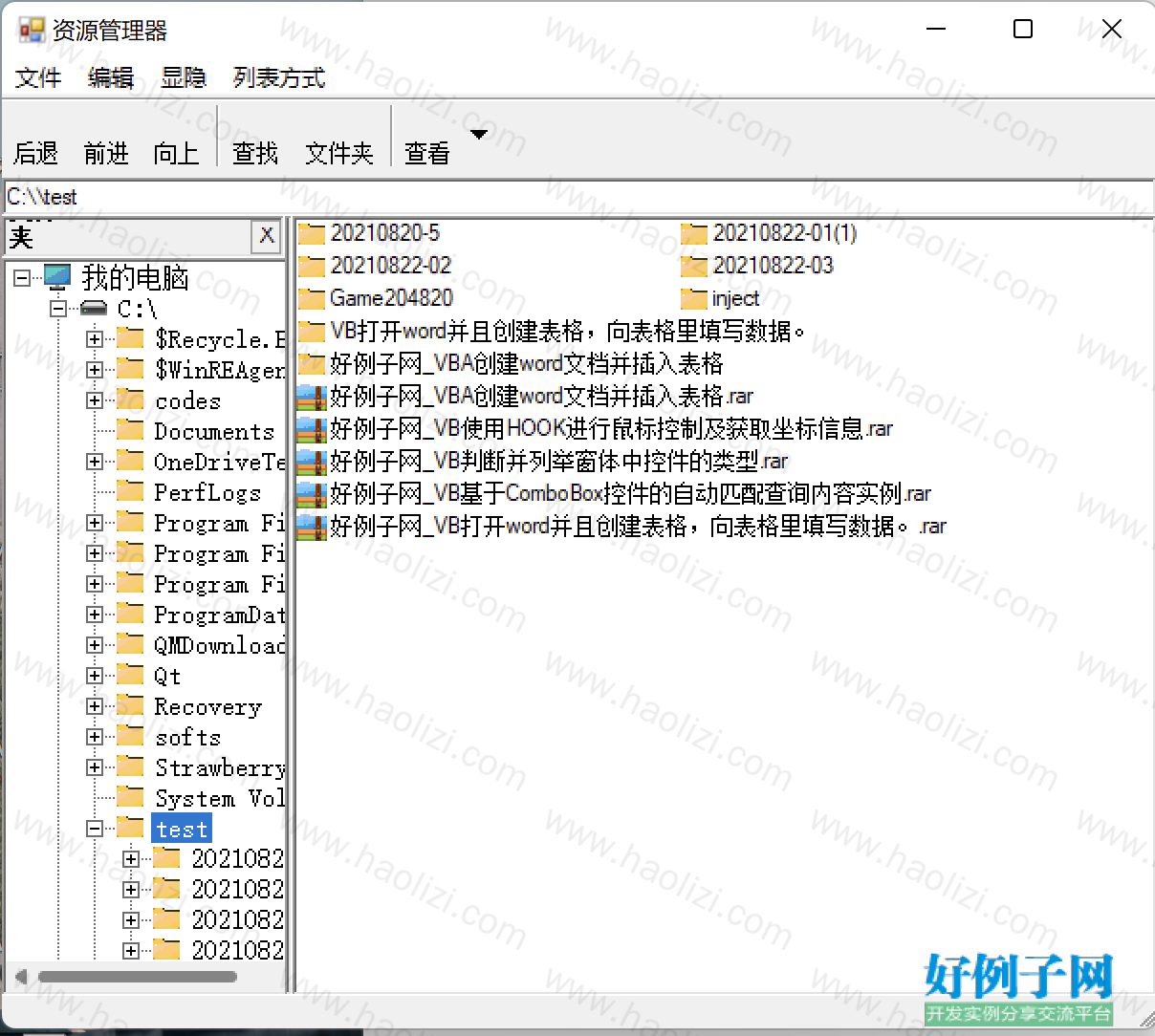1155x1036 pixels.
Task: Collapse the 我的电脑 tree node
Action: pyautogui.click(x=22, y=278)
